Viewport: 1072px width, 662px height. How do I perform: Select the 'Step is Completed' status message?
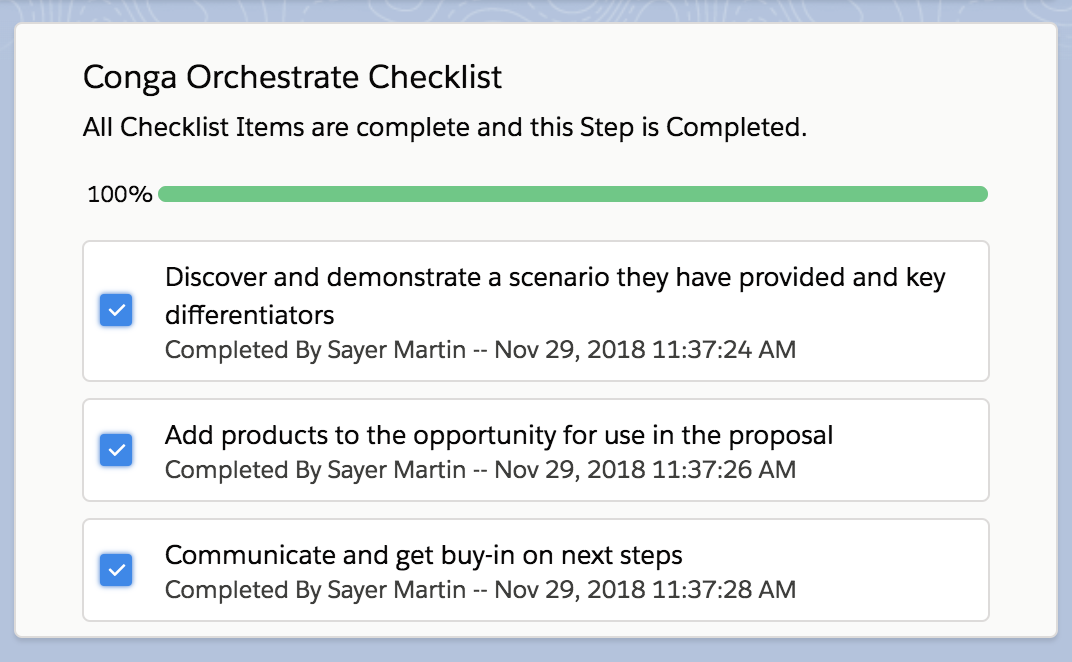[446, 128]
